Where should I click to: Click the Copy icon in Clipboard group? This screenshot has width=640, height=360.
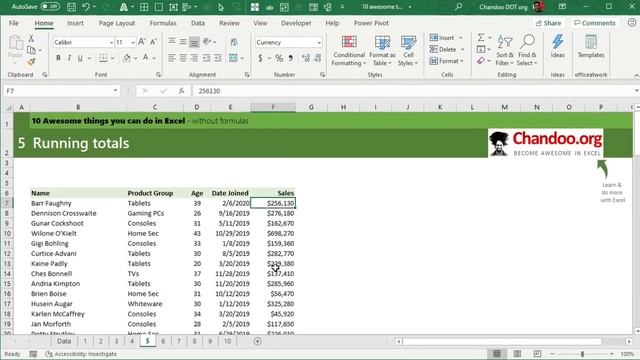click(31, 50)
